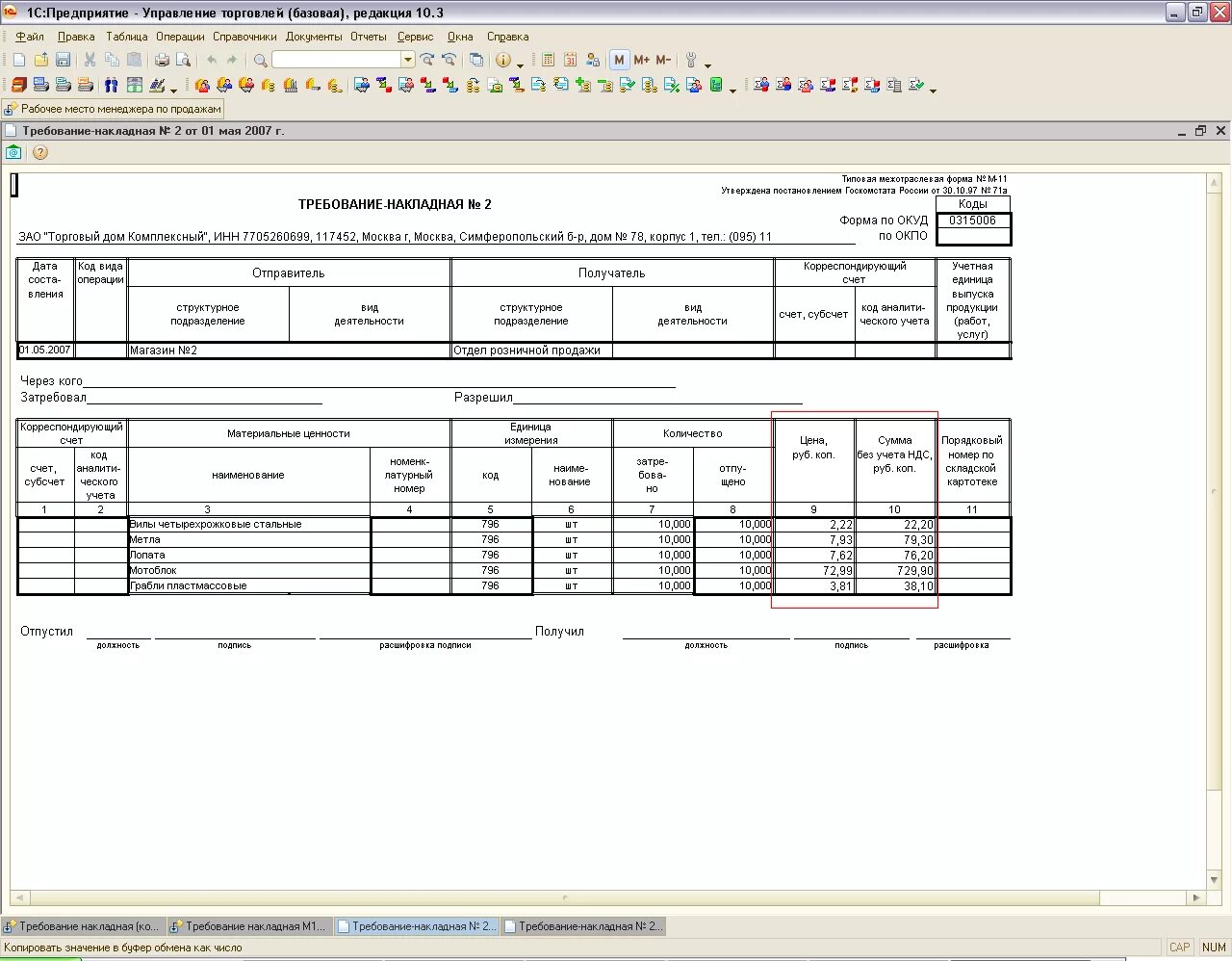Image resolution: width=1232 pixels, height=961 pixels.
Task: Click the New document icon
Action: (x=19, y=60)
